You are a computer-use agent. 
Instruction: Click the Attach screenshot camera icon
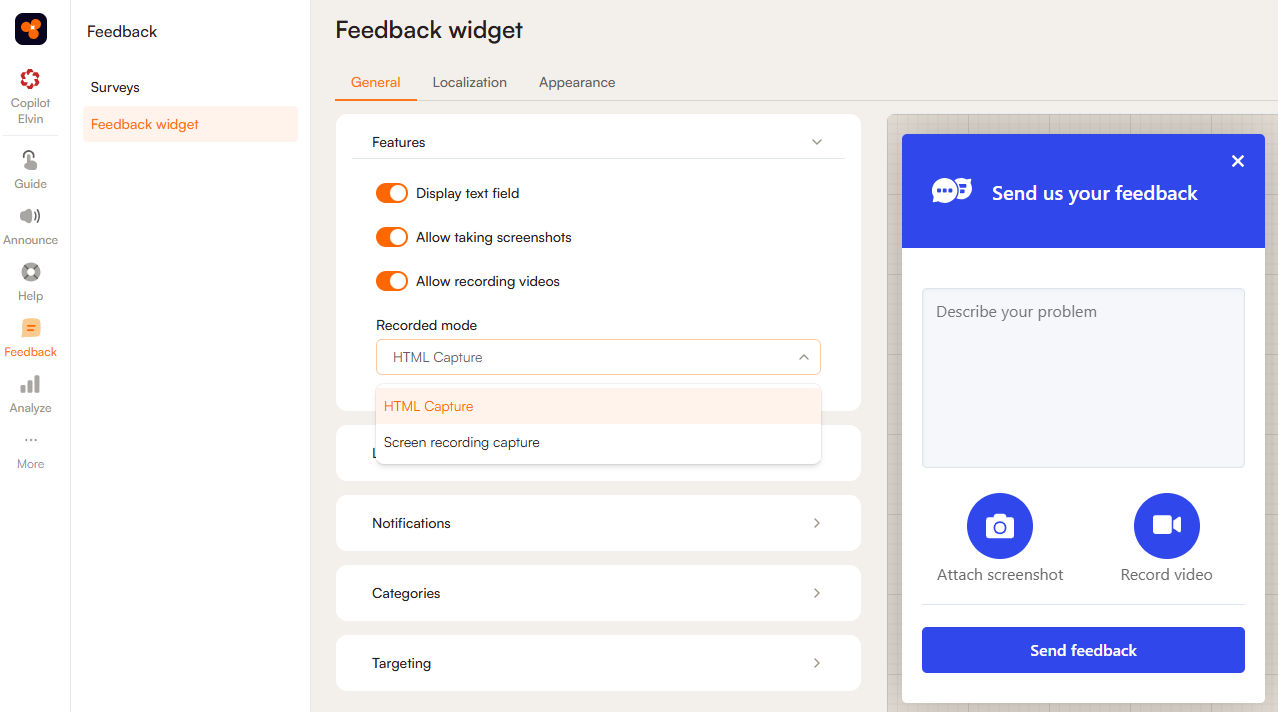pos(999,526)
